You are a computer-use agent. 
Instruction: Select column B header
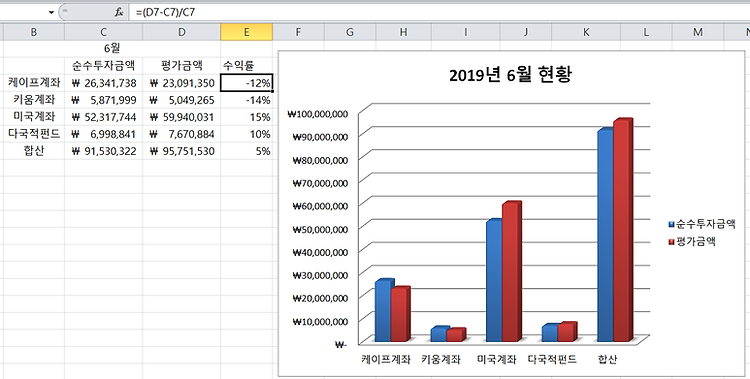34,32
